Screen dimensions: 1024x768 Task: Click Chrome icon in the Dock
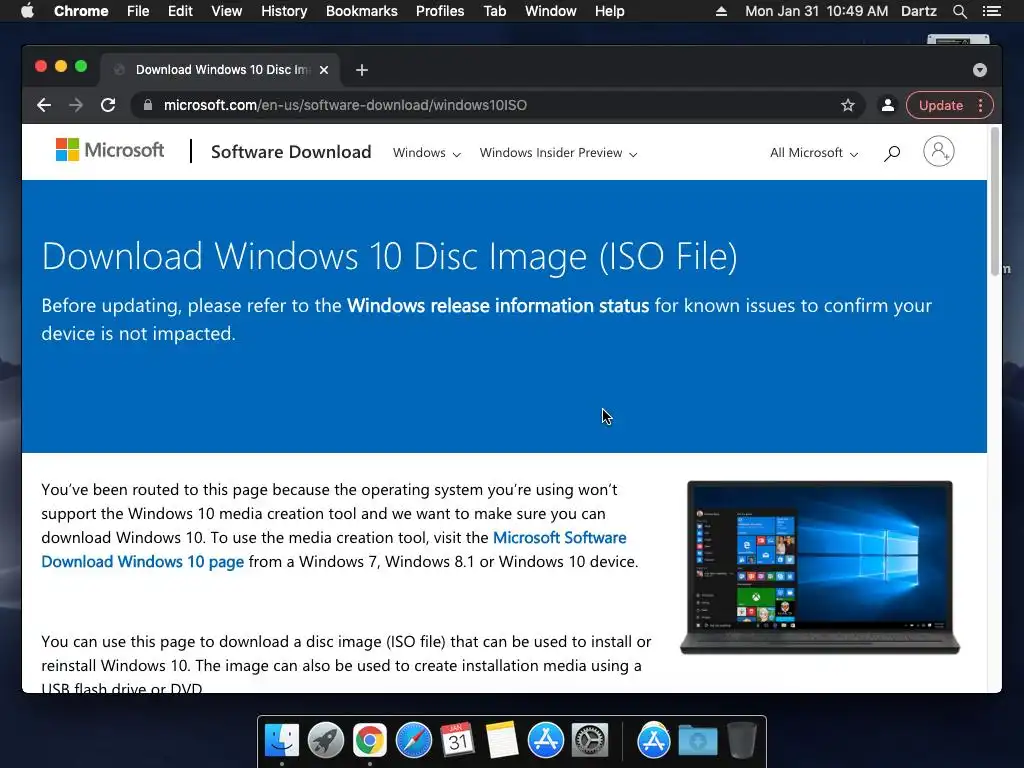coord(370,740)
